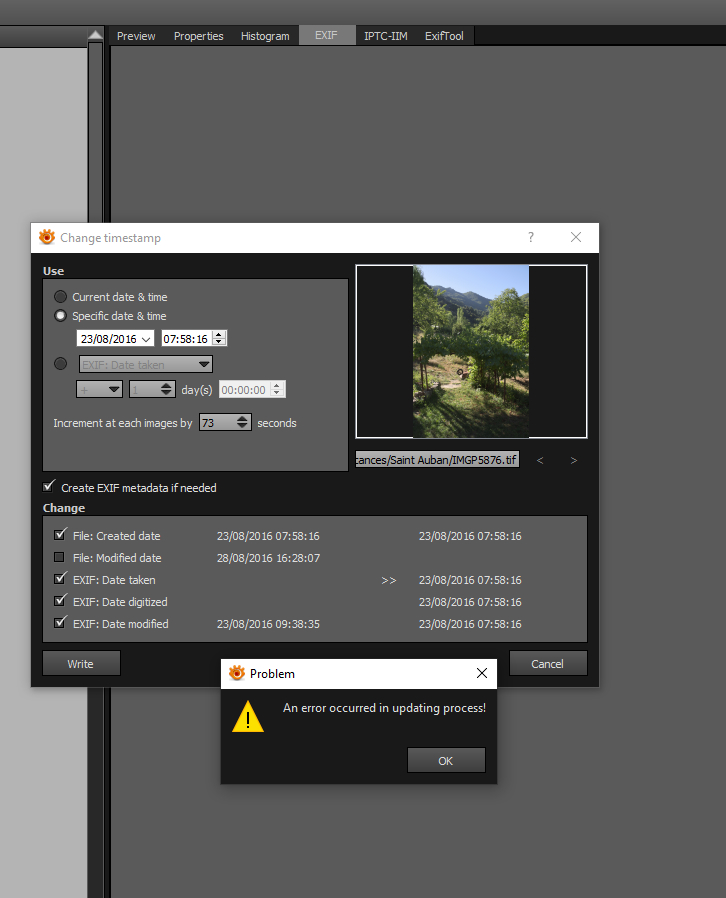Screen dimensions: 726x898
Task: Close the Problem dialog with X
Action: pos(482,673)
